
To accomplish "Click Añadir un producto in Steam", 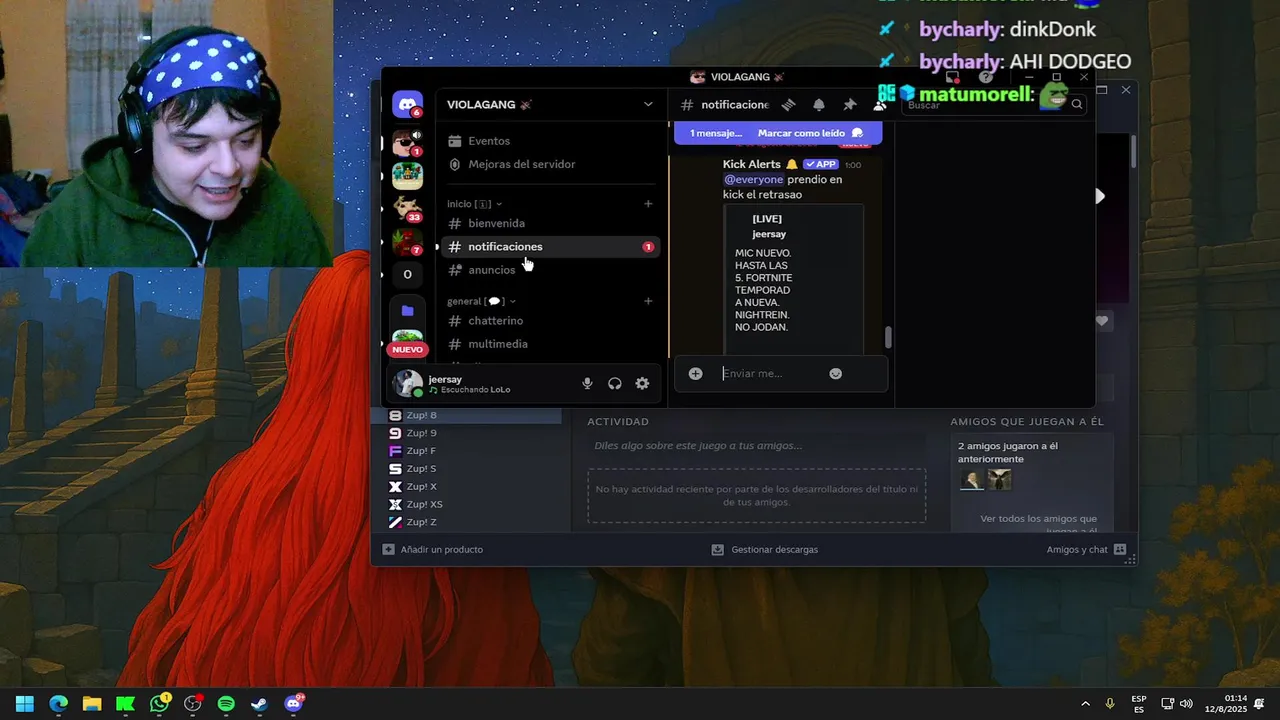I will pyautogui.click(x=433, y=549).
